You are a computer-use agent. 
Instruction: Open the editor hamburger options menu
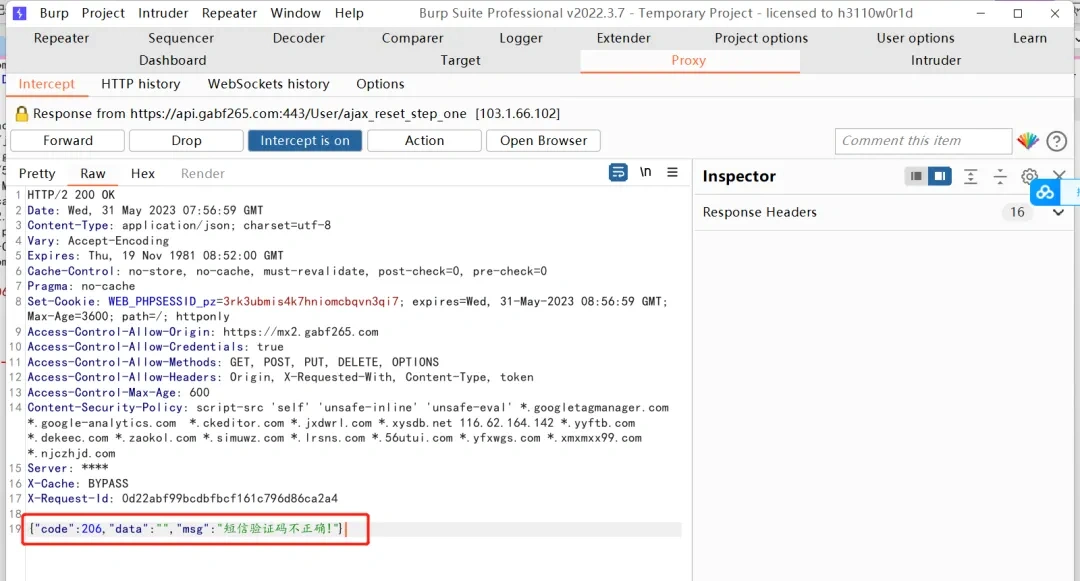(x=672, y=172)
